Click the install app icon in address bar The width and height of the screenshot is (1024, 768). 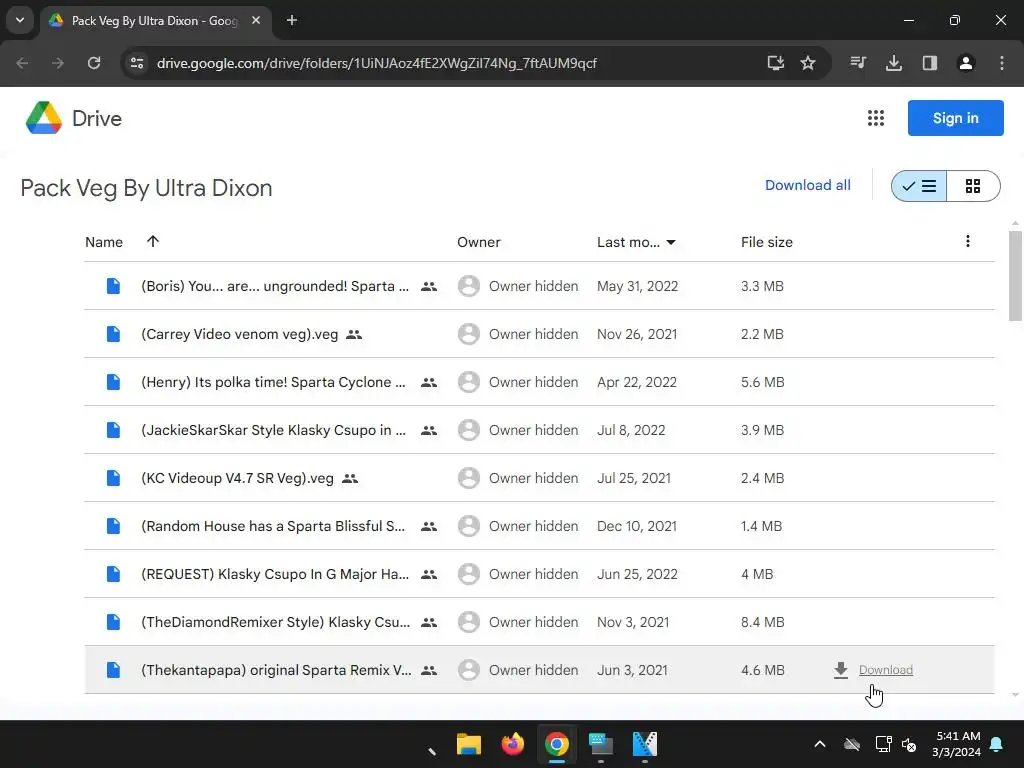tap(776, 63)
